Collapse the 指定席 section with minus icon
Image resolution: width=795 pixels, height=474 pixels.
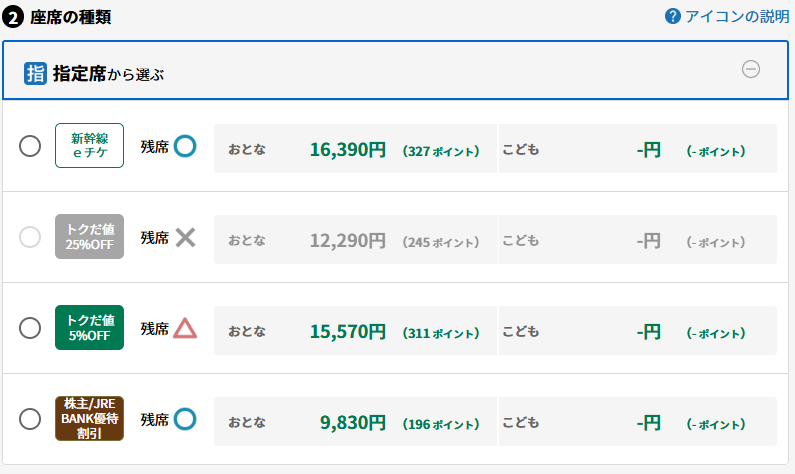[751, 69]
